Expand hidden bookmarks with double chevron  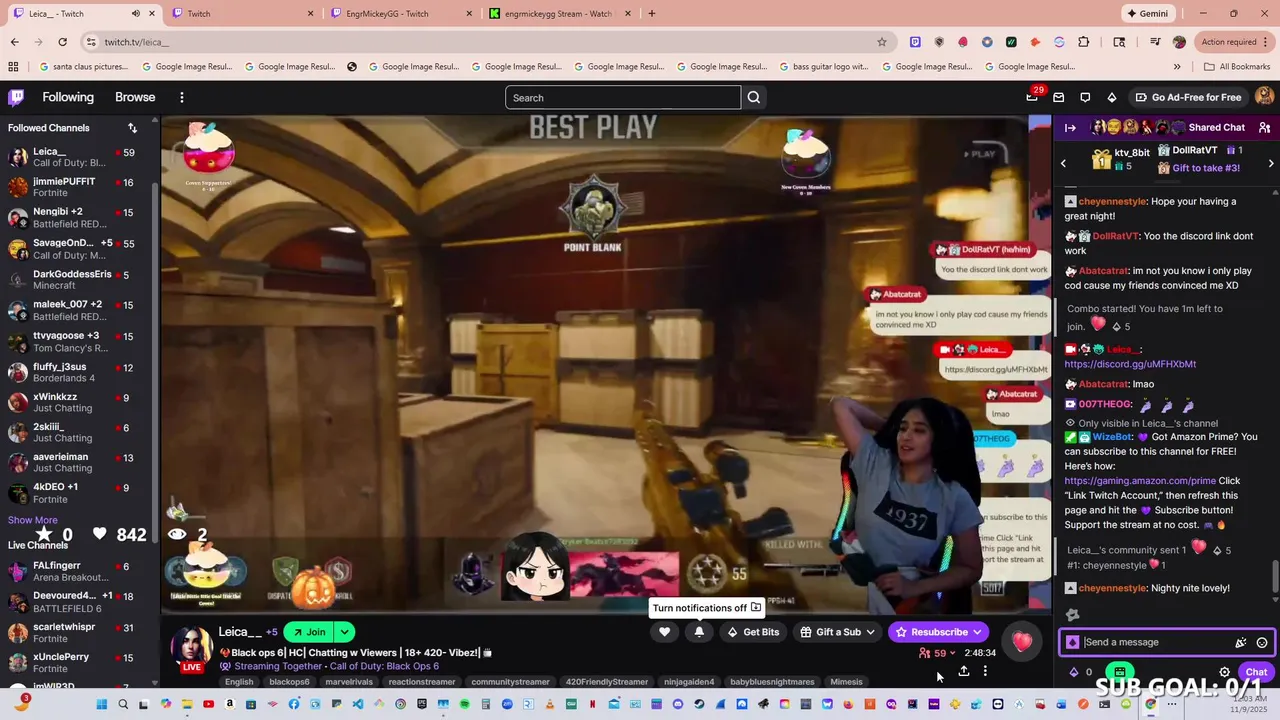pyautogui.click(x=1176, y=67)
